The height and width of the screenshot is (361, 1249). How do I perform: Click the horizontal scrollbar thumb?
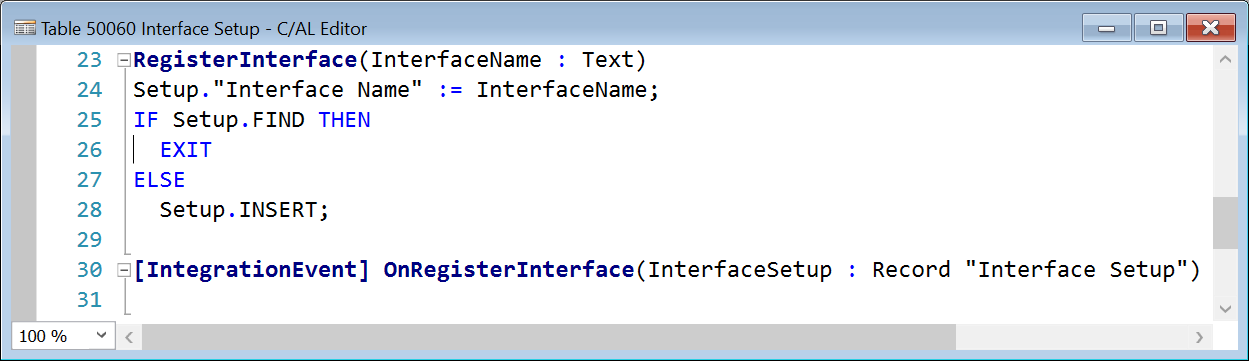[548, 336]
